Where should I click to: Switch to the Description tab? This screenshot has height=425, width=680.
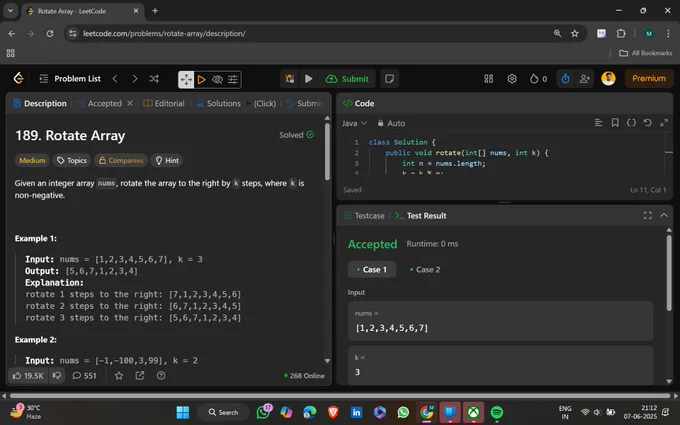click(x=40, y=103)
